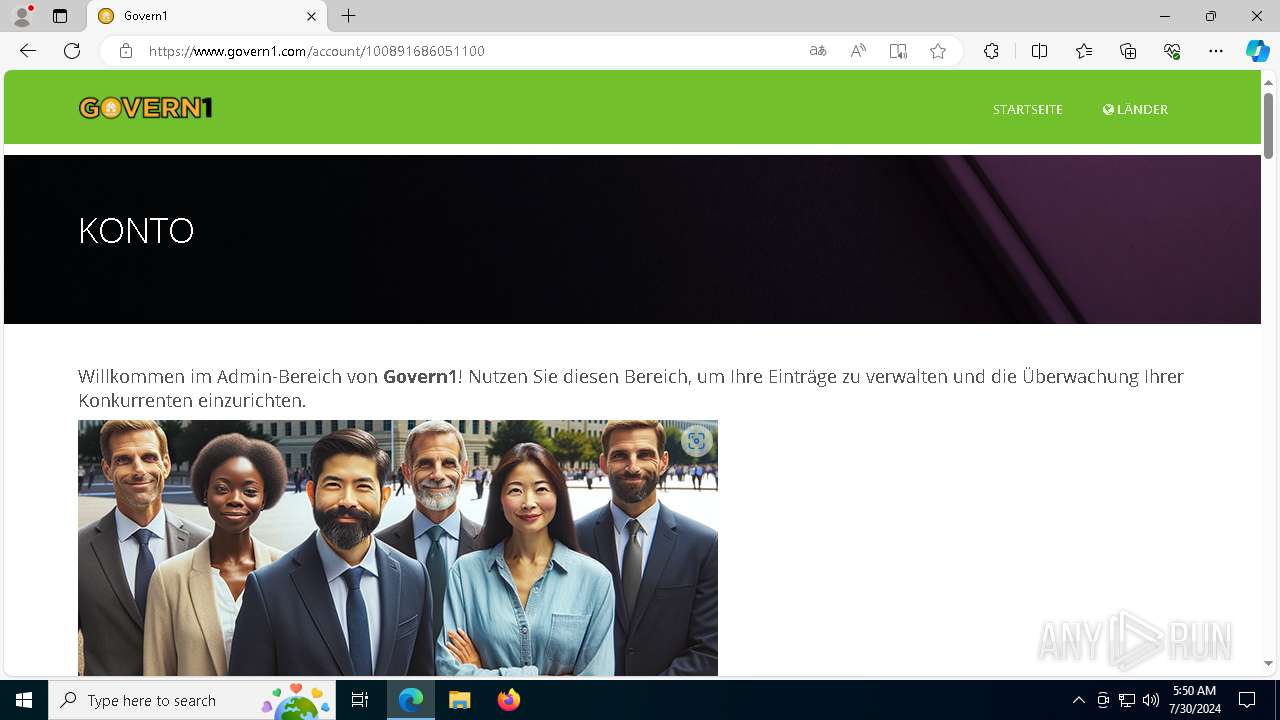
Task: Click the Govern1 logo in the header
Action: coord(146,108)
